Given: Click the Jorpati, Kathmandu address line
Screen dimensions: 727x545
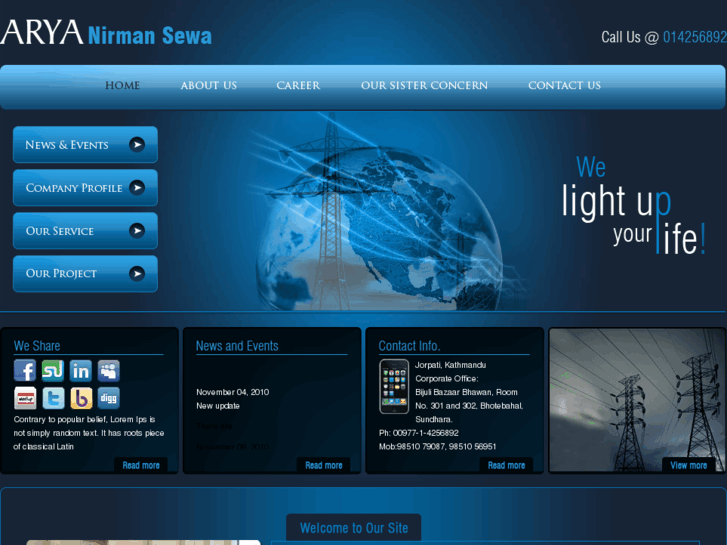Looking at the screenshot, I should point(451,365).
